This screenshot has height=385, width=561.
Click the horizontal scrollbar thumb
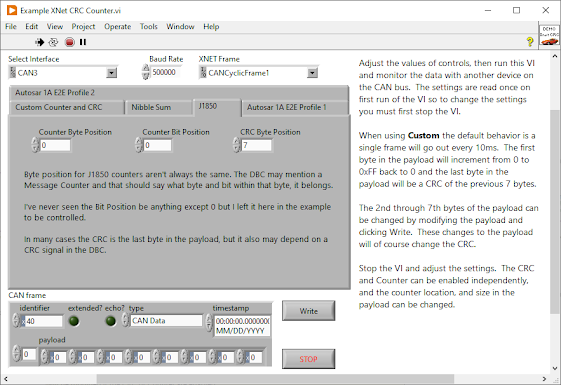tap(275, 379)
